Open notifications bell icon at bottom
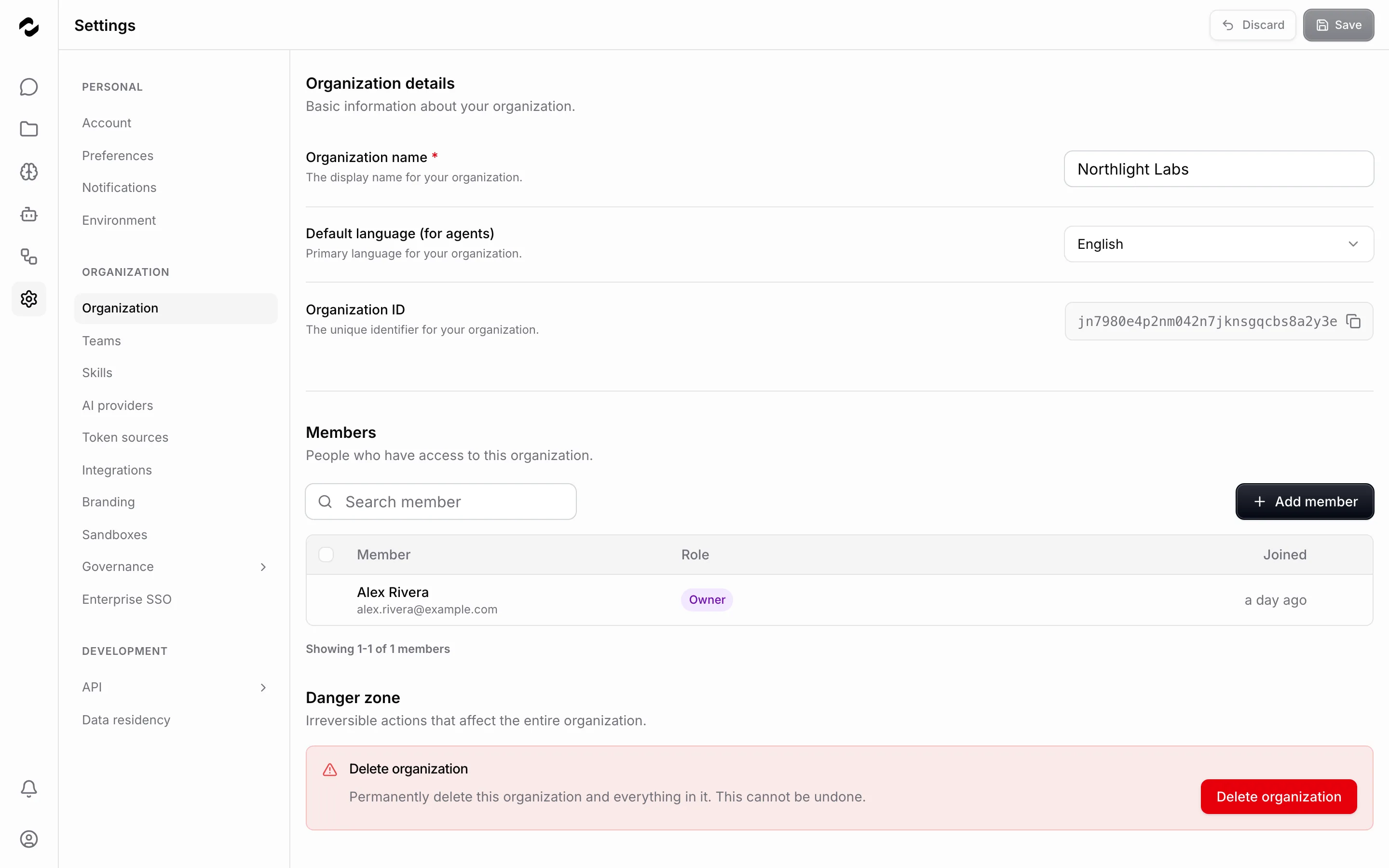The width and height of the screenshot is (1389, 868). (x=29, y=788)
